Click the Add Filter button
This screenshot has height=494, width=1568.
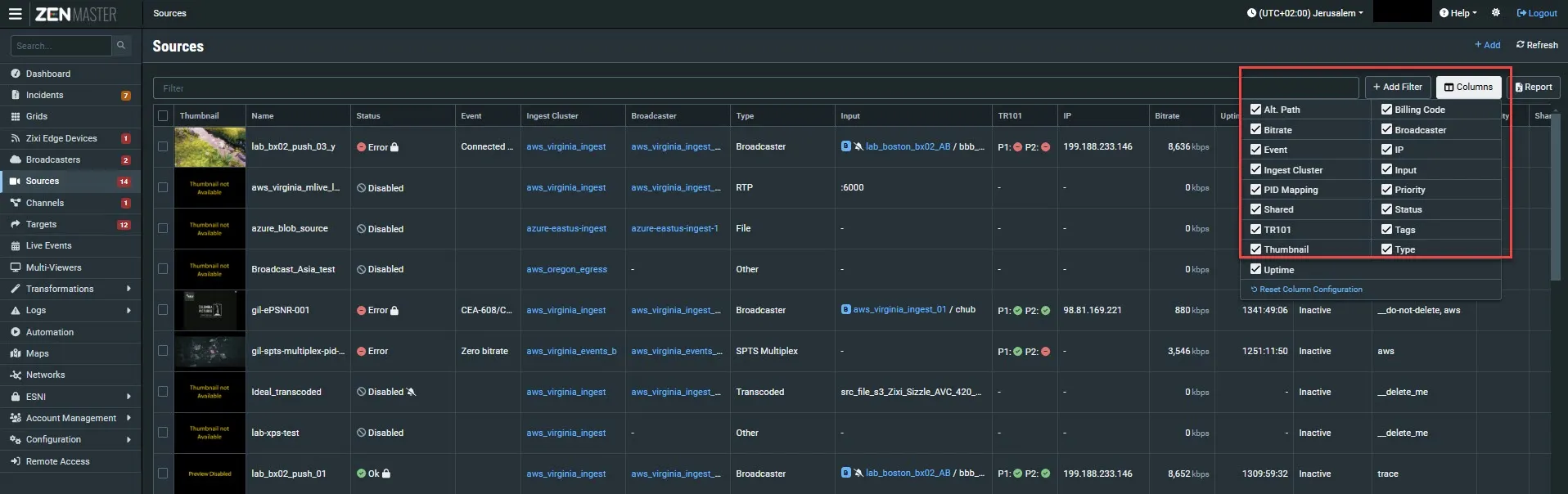pos(1398,87)
